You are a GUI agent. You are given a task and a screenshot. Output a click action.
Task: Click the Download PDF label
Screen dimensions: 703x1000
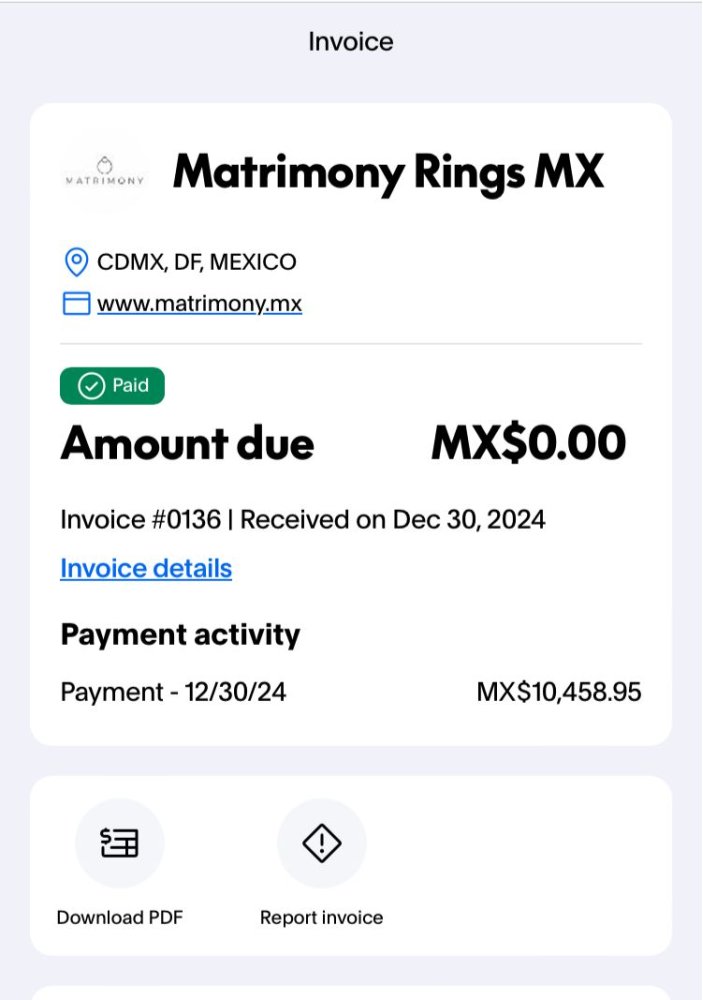120,917
